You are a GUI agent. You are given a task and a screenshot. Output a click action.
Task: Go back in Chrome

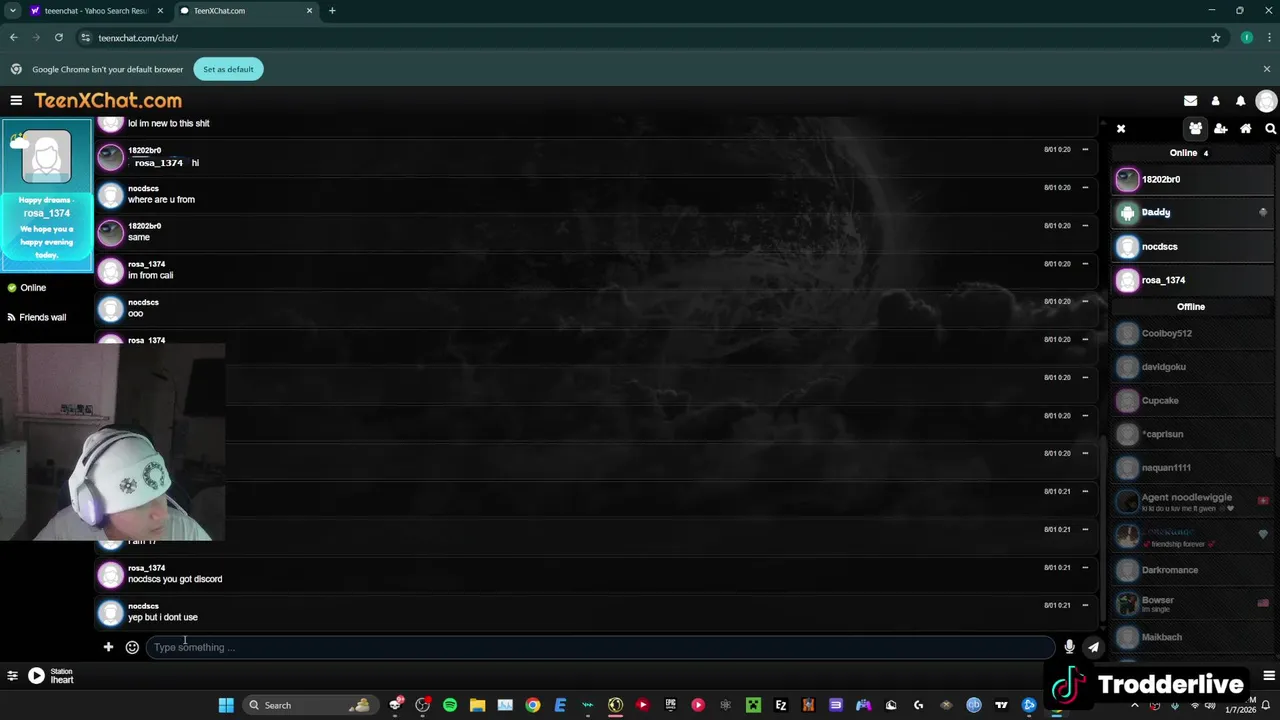pos(13,38)
